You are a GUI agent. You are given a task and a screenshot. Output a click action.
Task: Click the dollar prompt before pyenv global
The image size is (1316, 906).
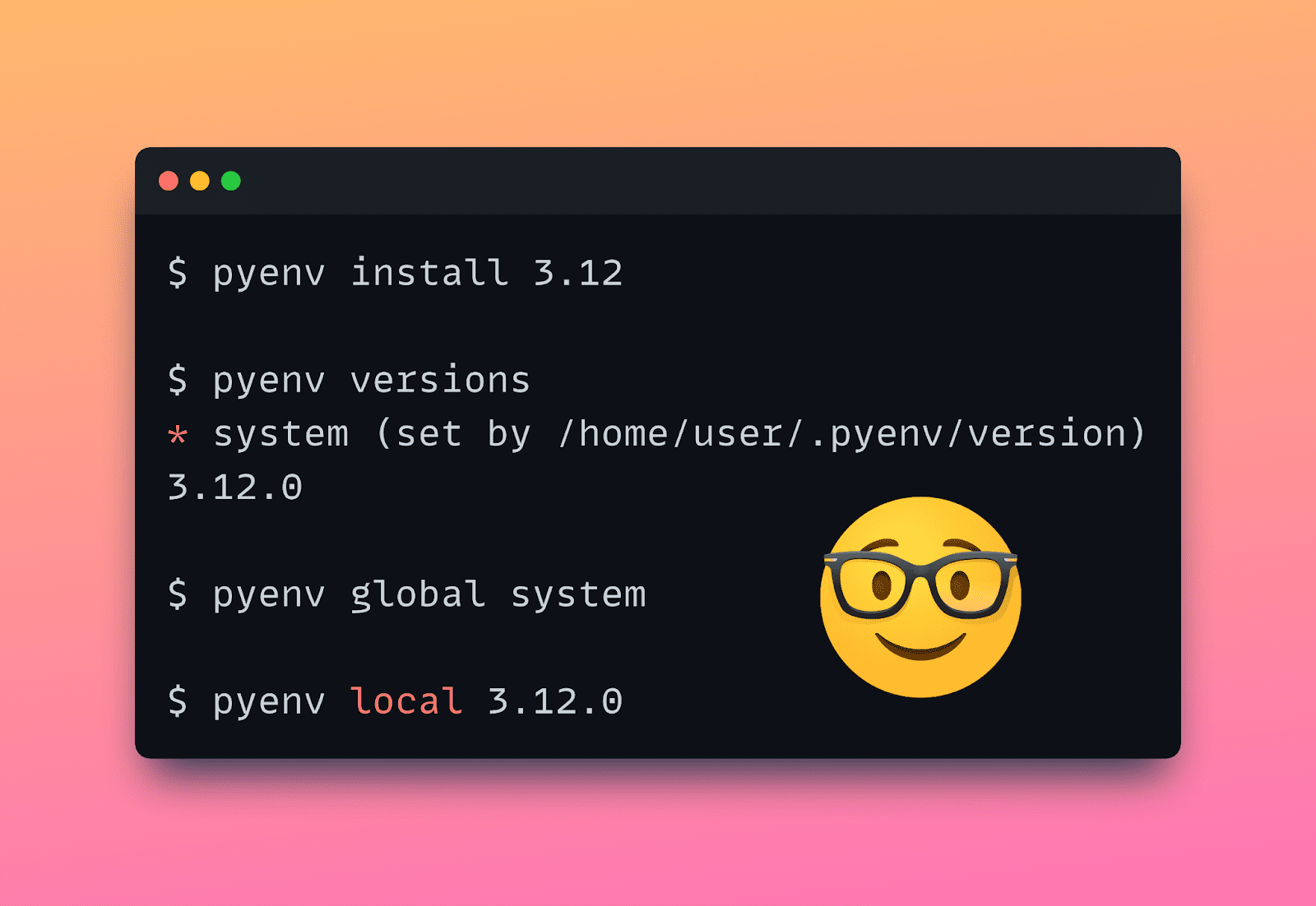(x=177, y=594)
